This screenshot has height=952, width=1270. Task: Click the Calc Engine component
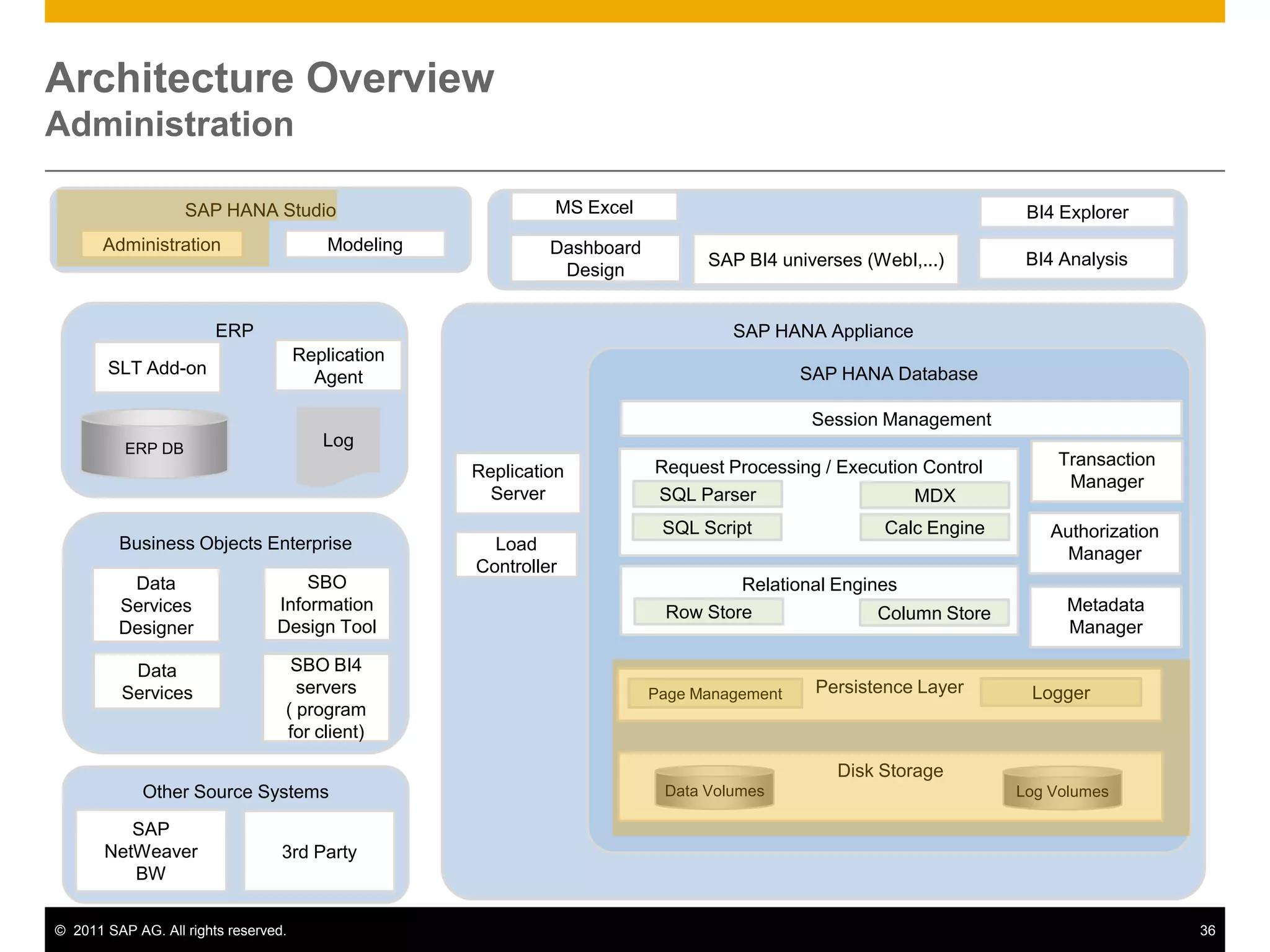pos(934,527)
